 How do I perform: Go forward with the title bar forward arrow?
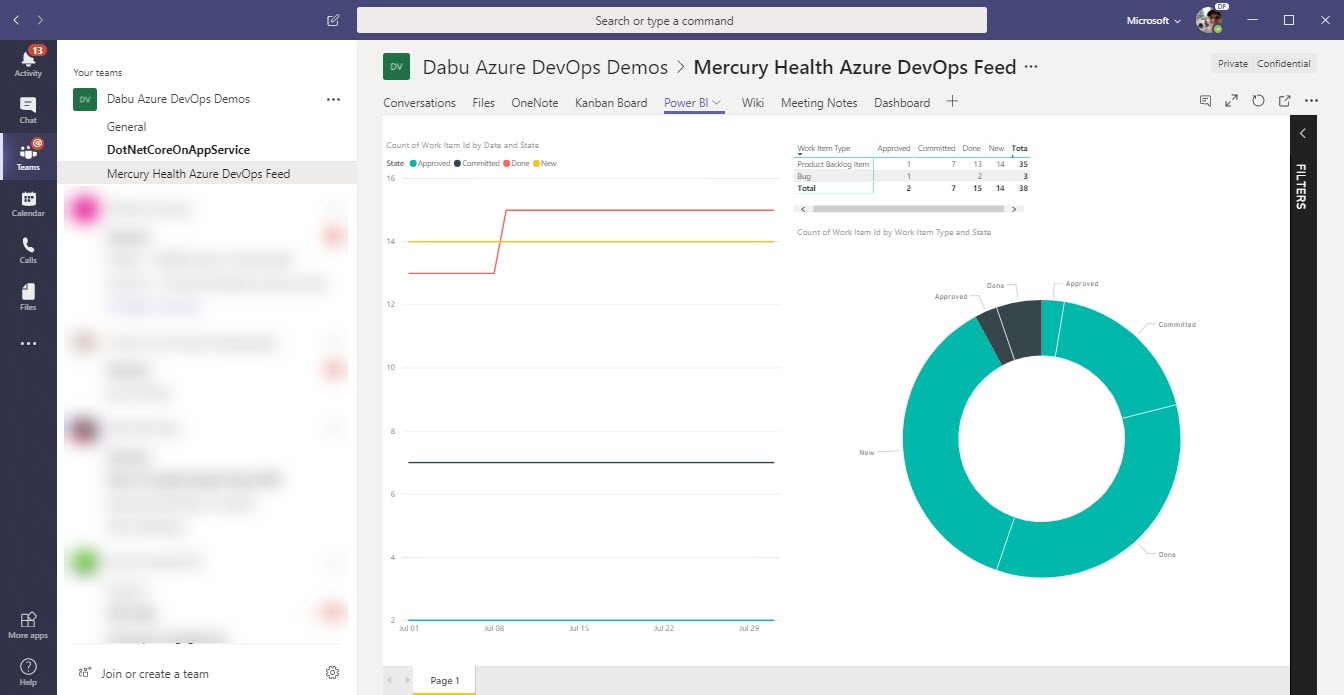pos(40,20)
